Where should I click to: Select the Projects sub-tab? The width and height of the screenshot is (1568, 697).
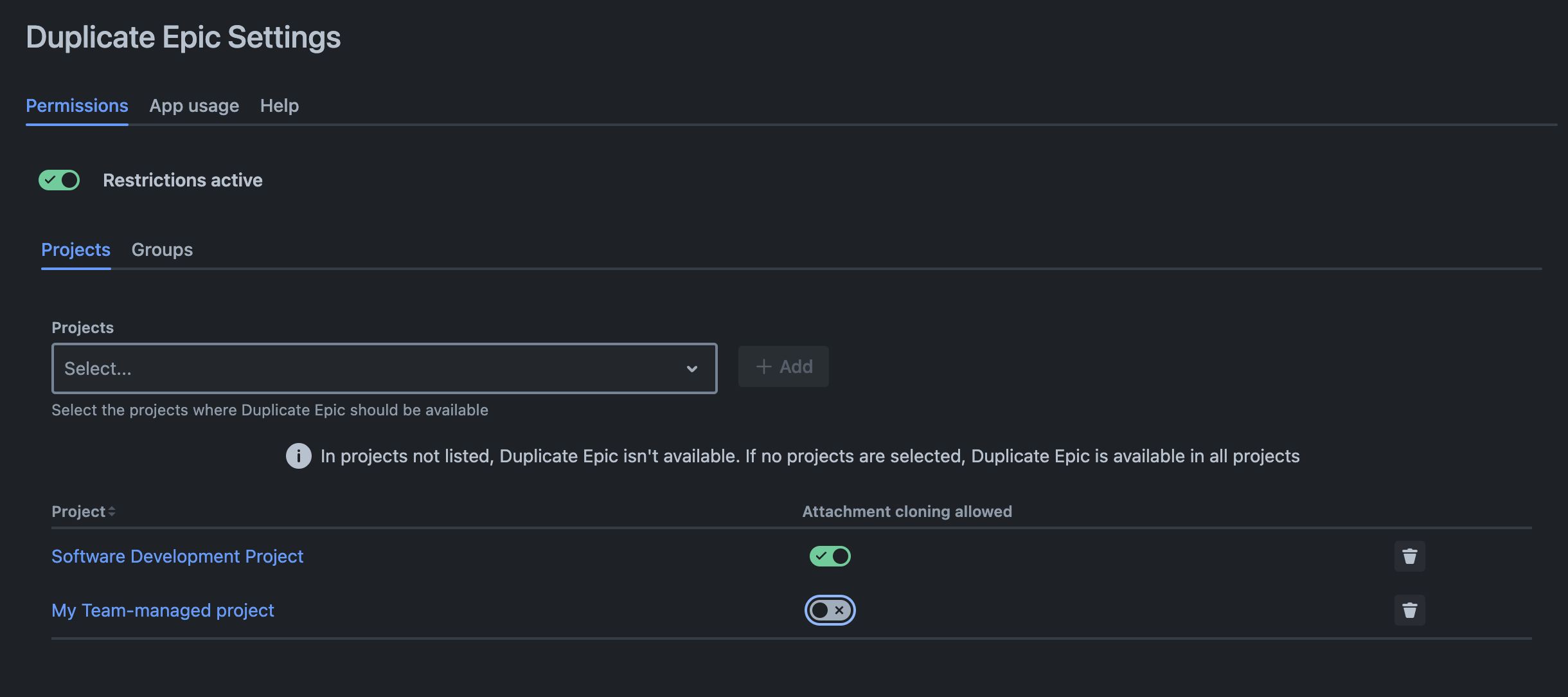(76, 249)
